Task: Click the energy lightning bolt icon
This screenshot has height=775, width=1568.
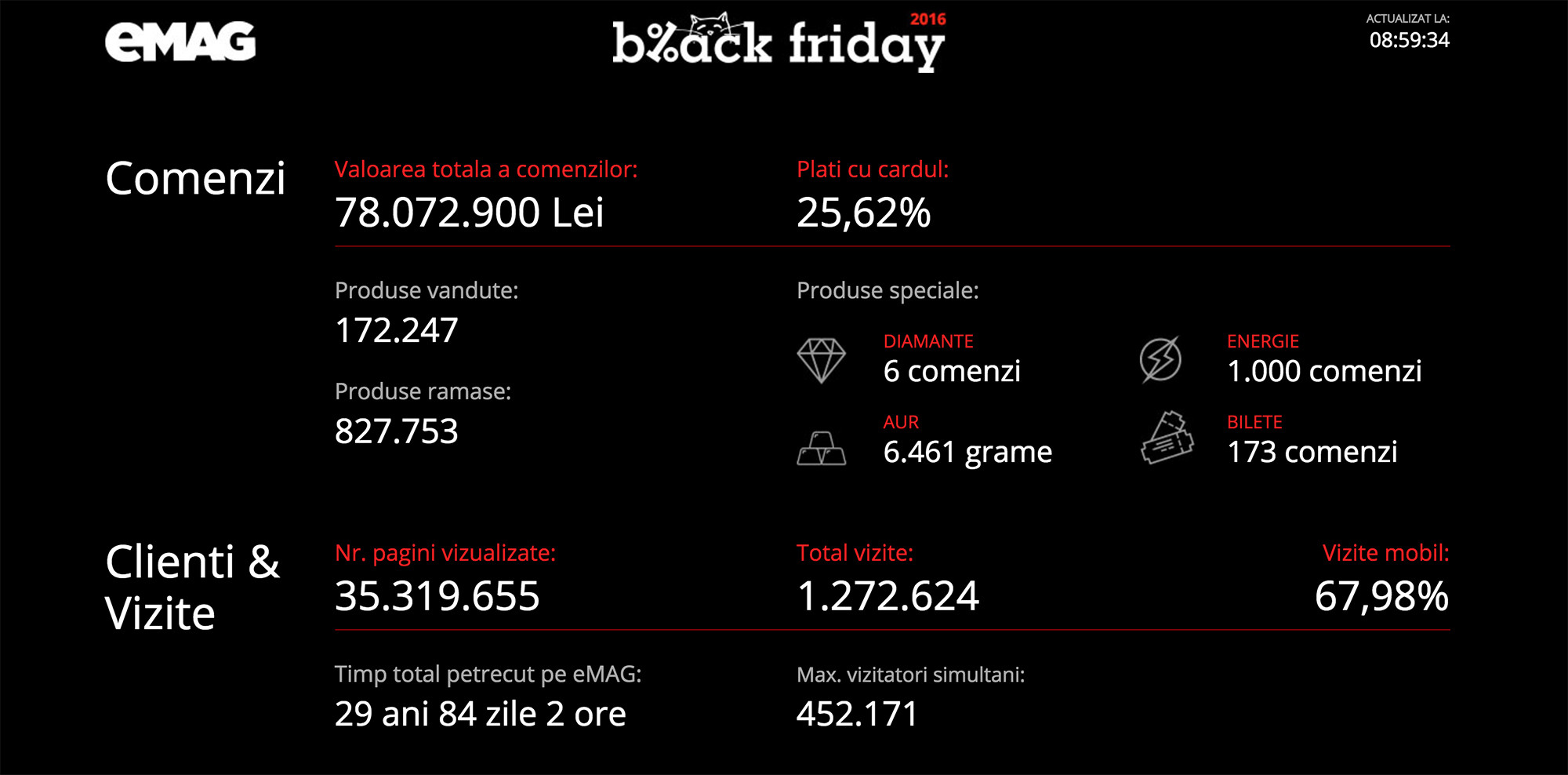Action: pos(1160,359)
